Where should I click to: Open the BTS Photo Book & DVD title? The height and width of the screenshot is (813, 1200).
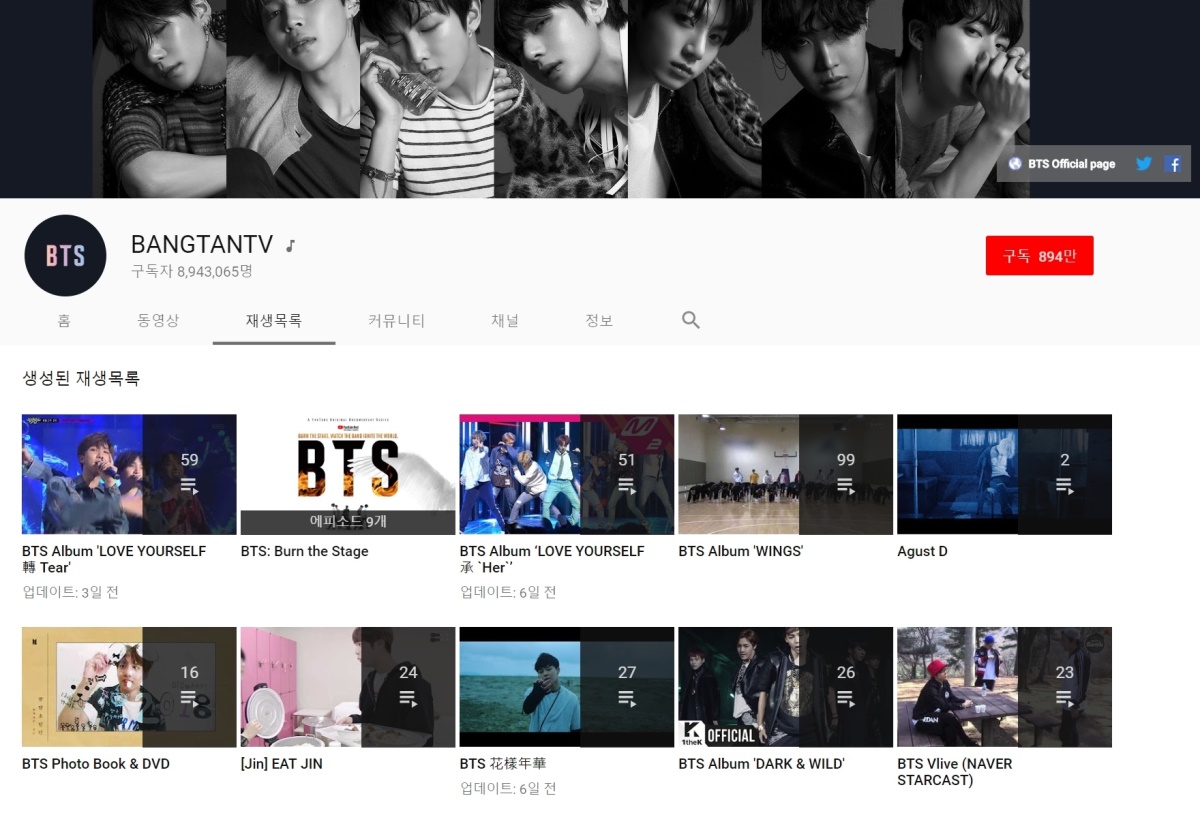pos(96,764)
